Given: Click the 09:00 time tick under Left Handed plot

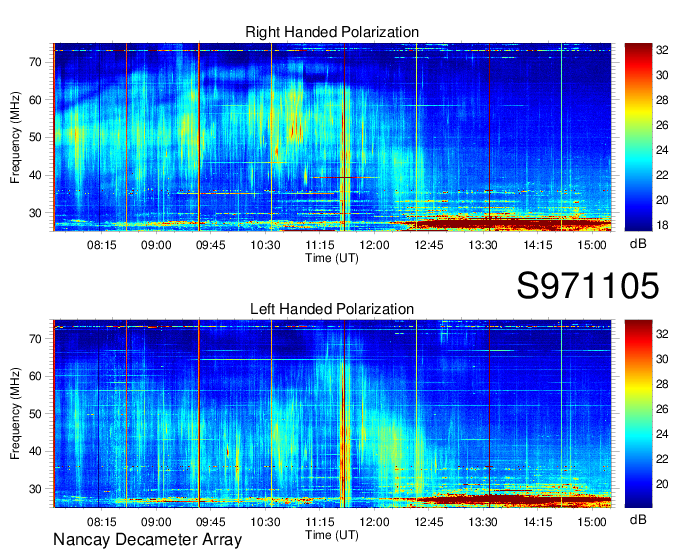Looking at the screenshot, I should pos(156,522).
